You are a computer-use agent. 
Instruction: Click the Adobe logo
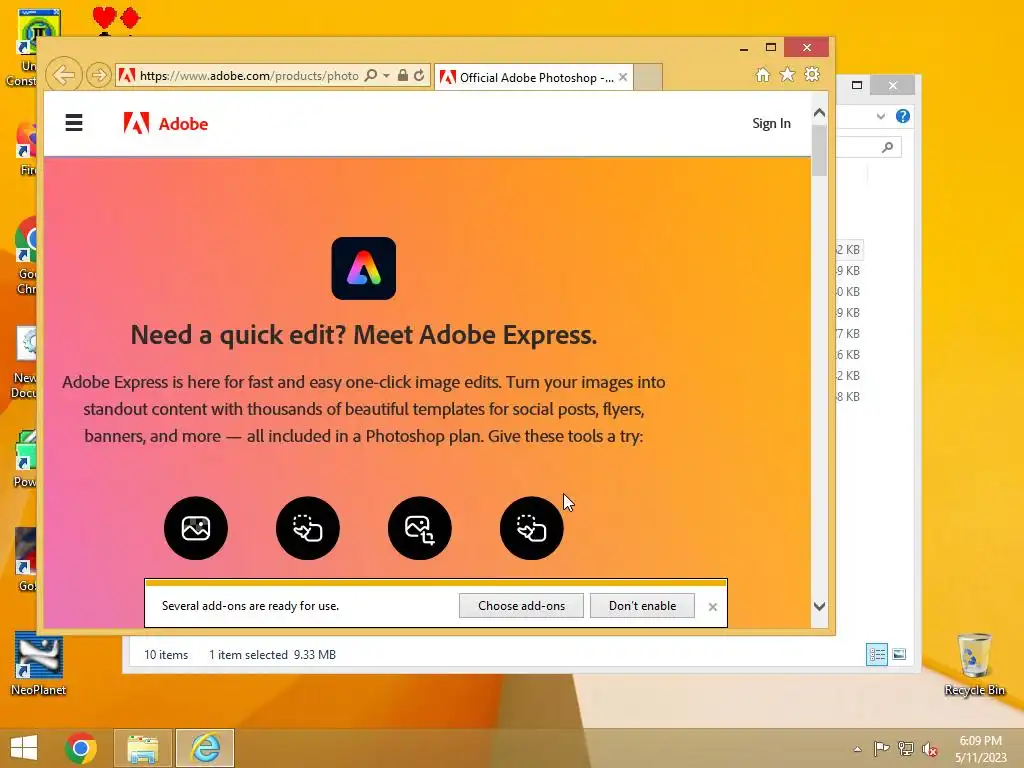tap(165, 123)
